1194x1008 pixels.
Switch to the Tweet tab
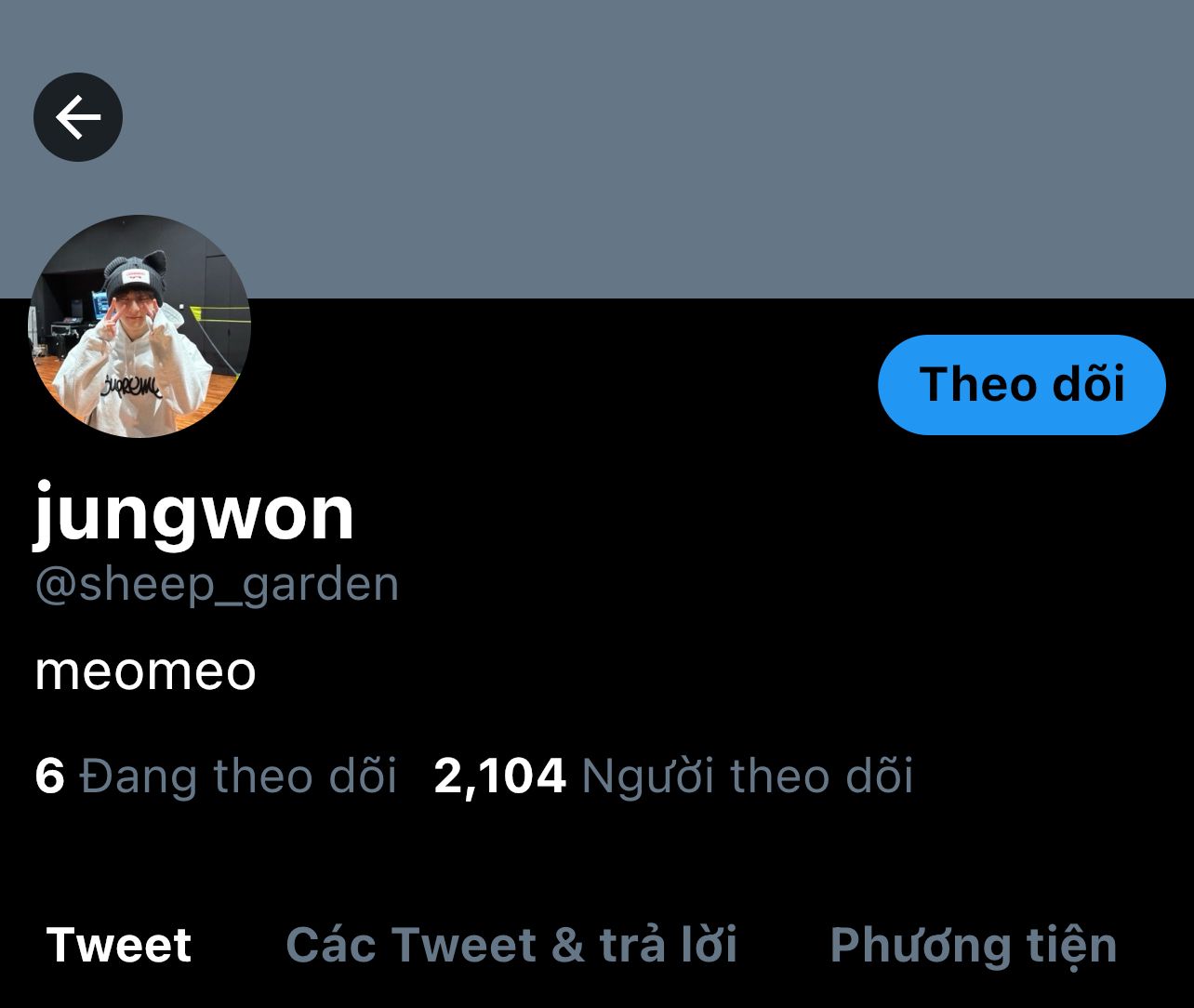tap(119, 946)
